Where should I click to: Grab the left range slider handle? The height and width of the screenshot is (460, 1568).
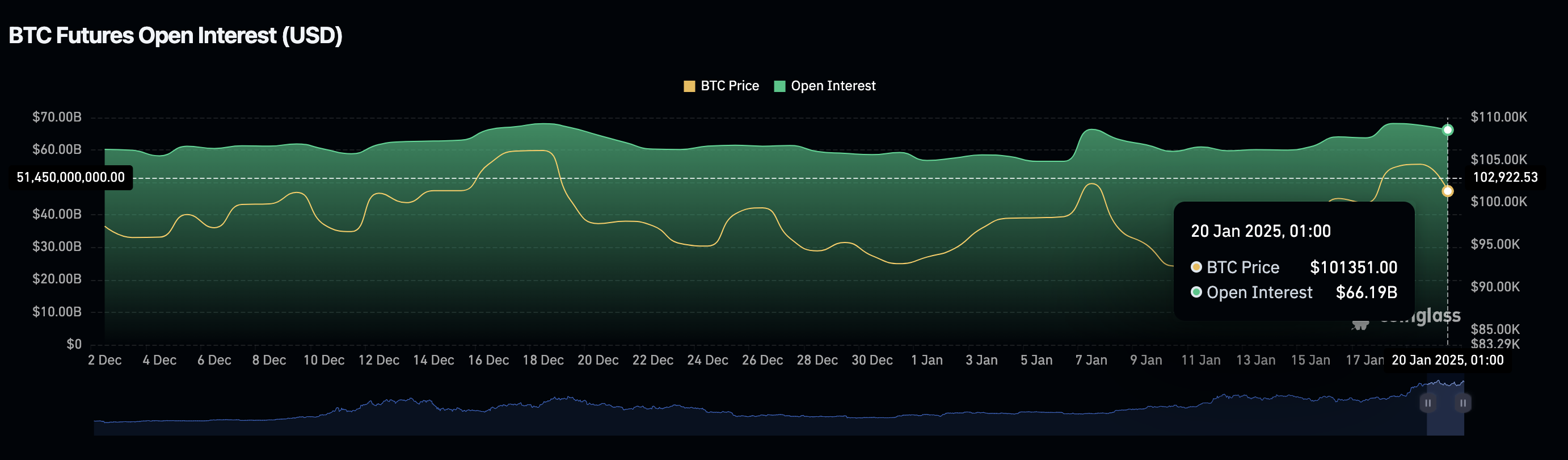tap(1427, 403)
